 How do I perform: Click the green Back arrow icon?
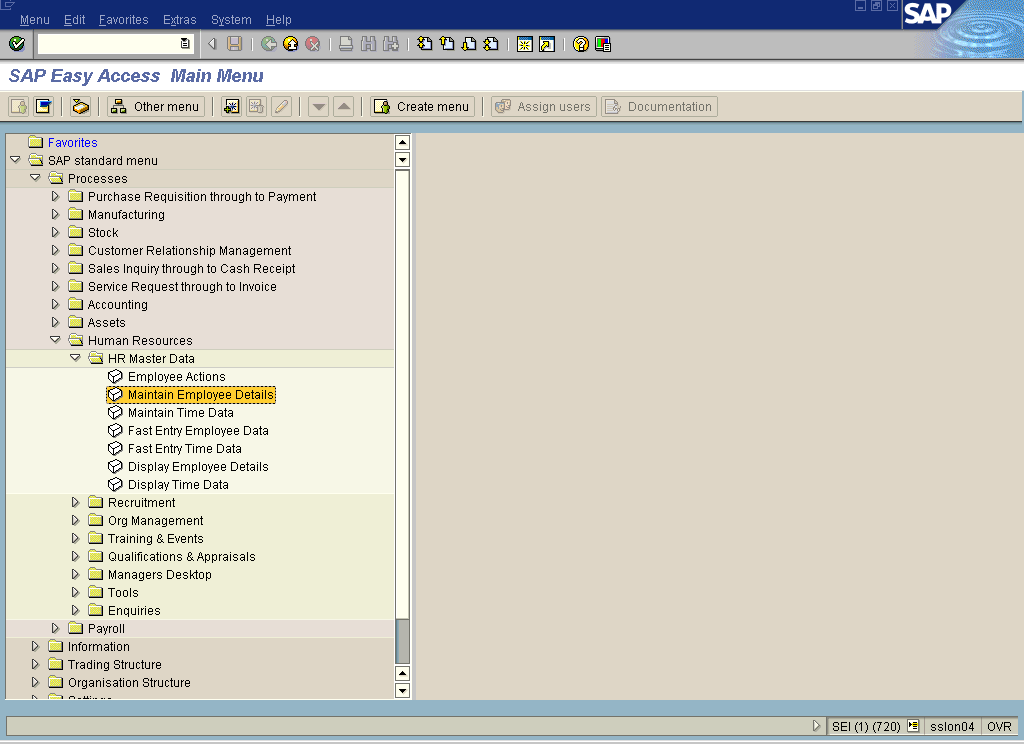[x=268, y=44]
